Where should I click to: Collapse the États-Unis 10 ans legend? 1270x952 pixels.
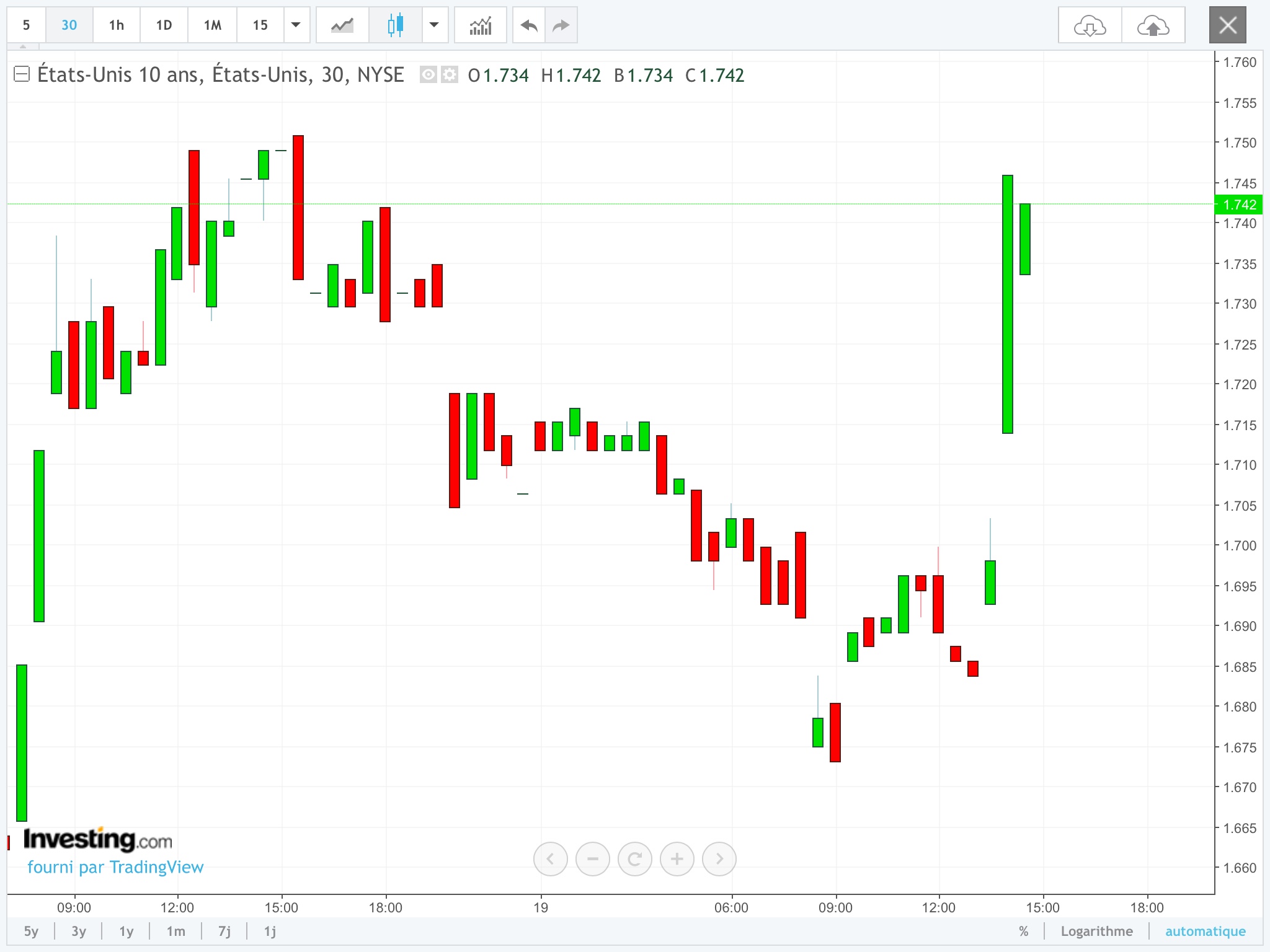click(x=22, y=74)
